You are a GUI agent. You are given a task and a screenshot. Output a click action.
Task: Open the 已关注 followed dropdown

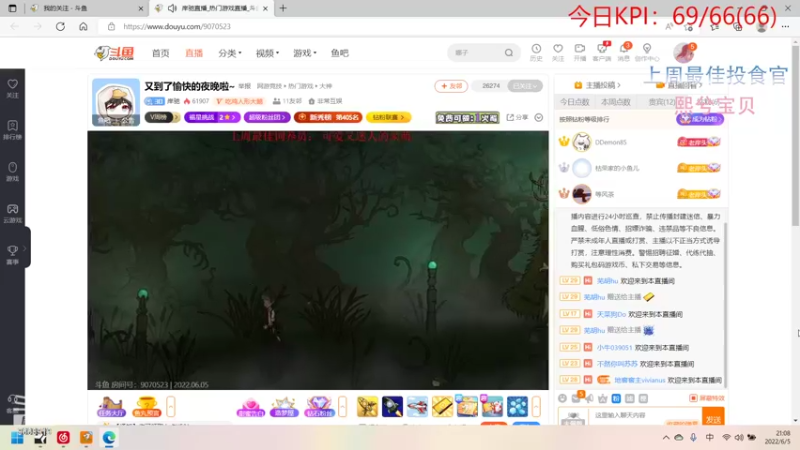pos(524,86)
